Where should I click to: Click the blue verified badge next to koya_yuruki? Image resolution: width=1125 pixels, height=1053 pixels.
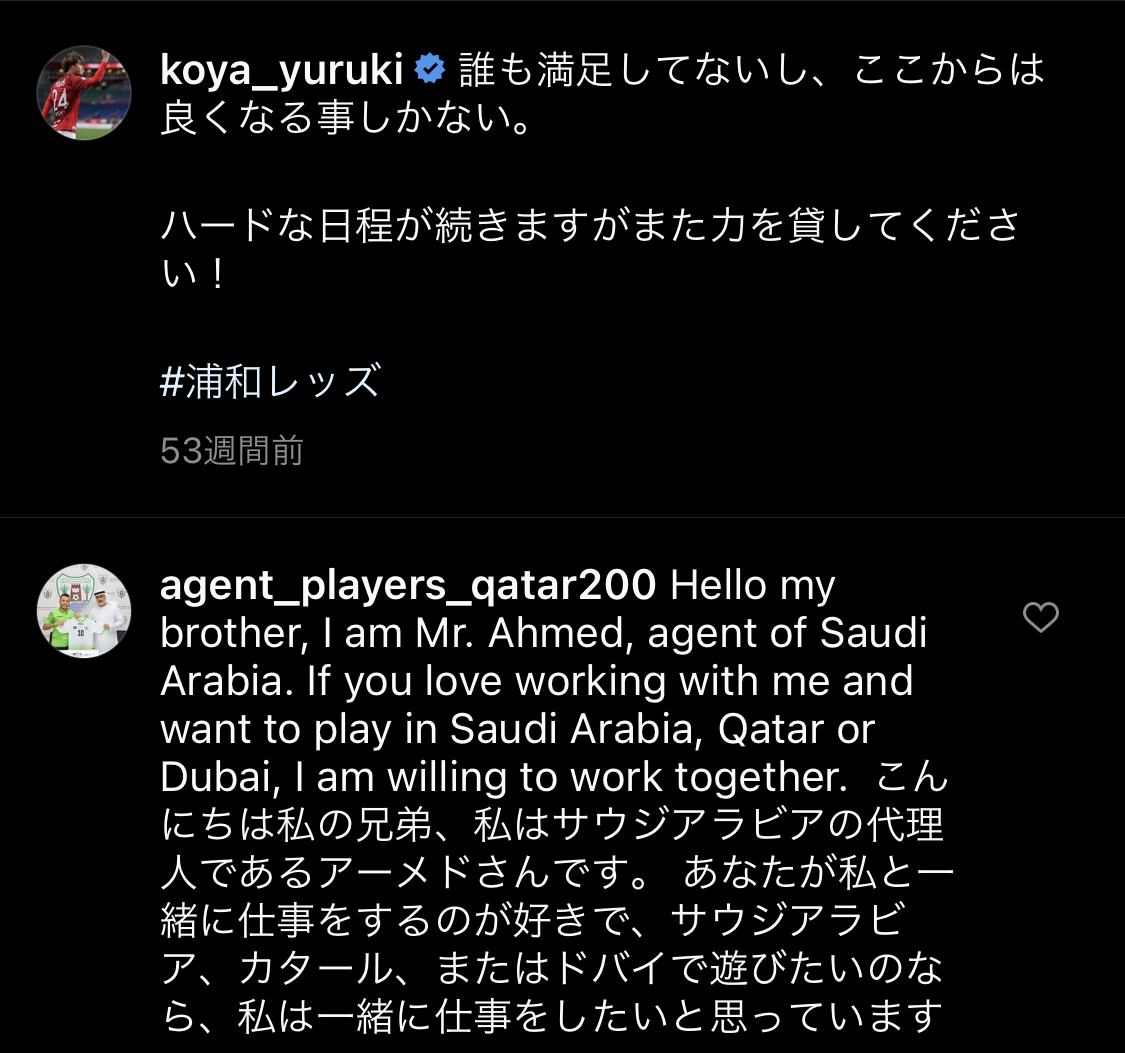coord(430,70)
